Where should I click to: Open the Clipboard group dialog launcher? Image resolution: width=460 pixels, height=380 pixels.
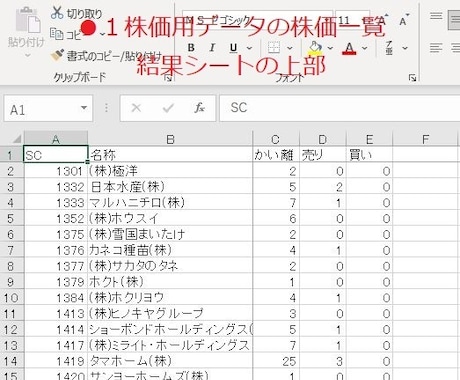[x=169, y=78]
